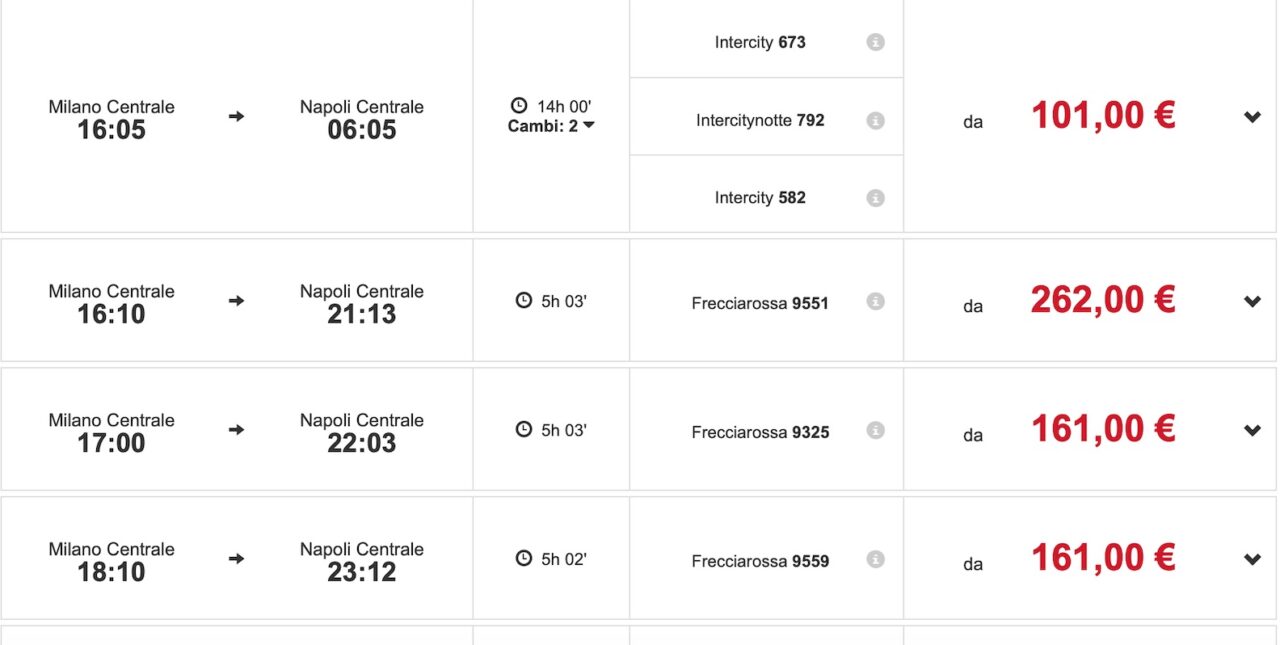Open info icon for Intercitynotte 792
This screenshot has width=1280, height=645.
coord(875,120)
